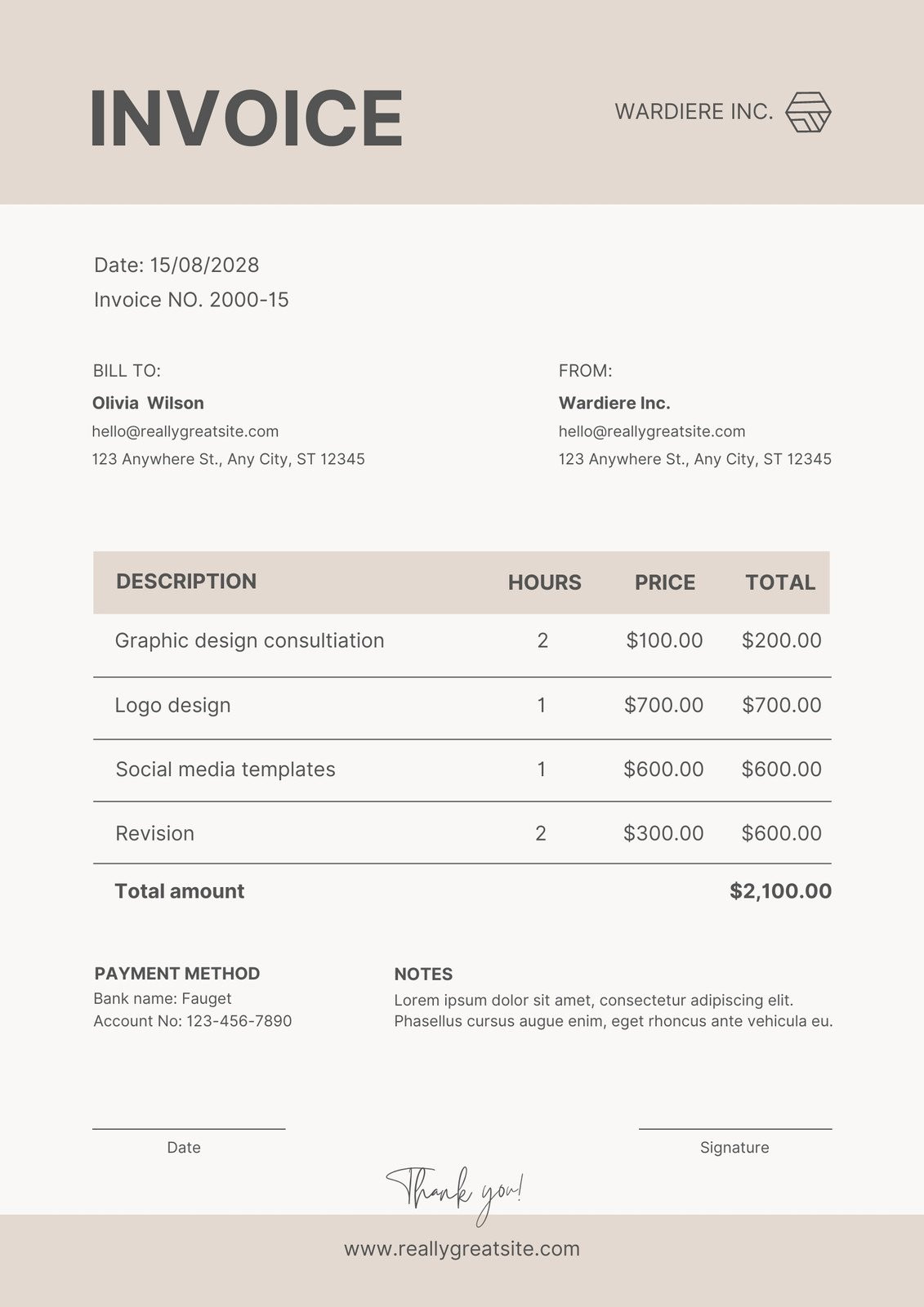Image resolution: width=924 pixels, height=1307 pixels.
Task: Click the WARDIERE INC. company name in the header
Action: (694, 112)
